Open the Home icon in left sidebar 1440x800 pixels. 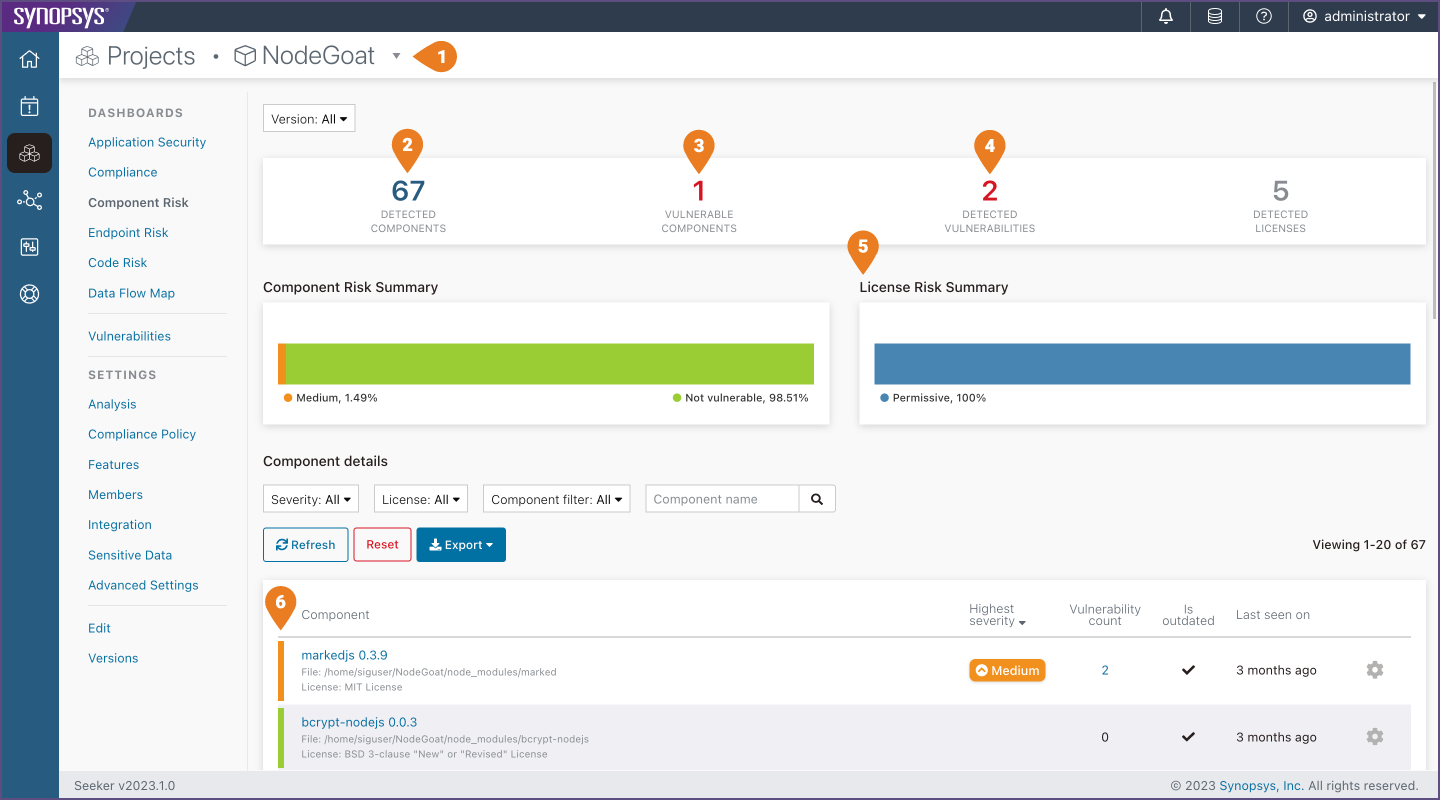click(29, 59)
